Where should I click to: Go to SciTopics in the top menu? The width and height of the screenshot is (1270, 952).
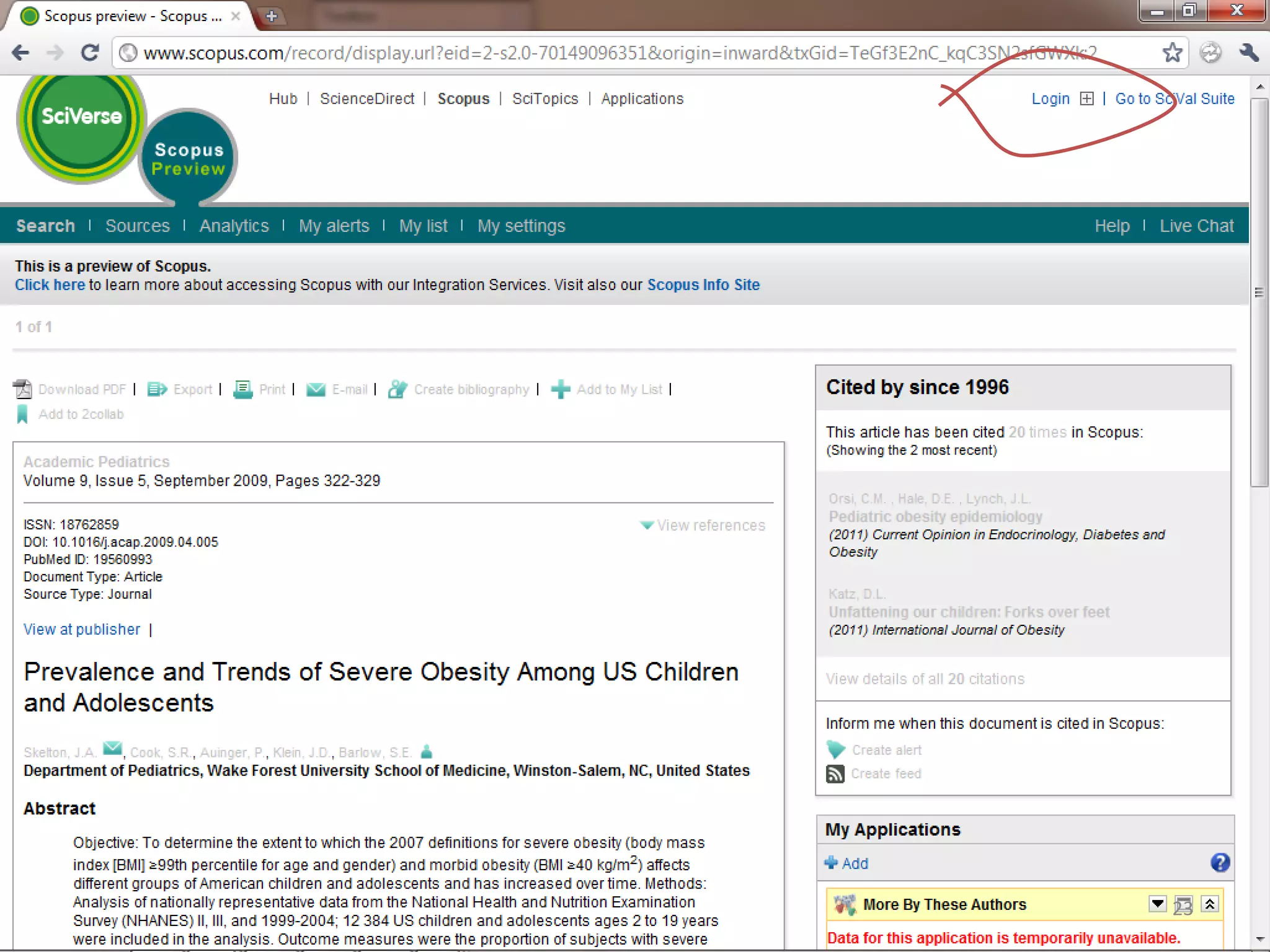coord(545,99)
